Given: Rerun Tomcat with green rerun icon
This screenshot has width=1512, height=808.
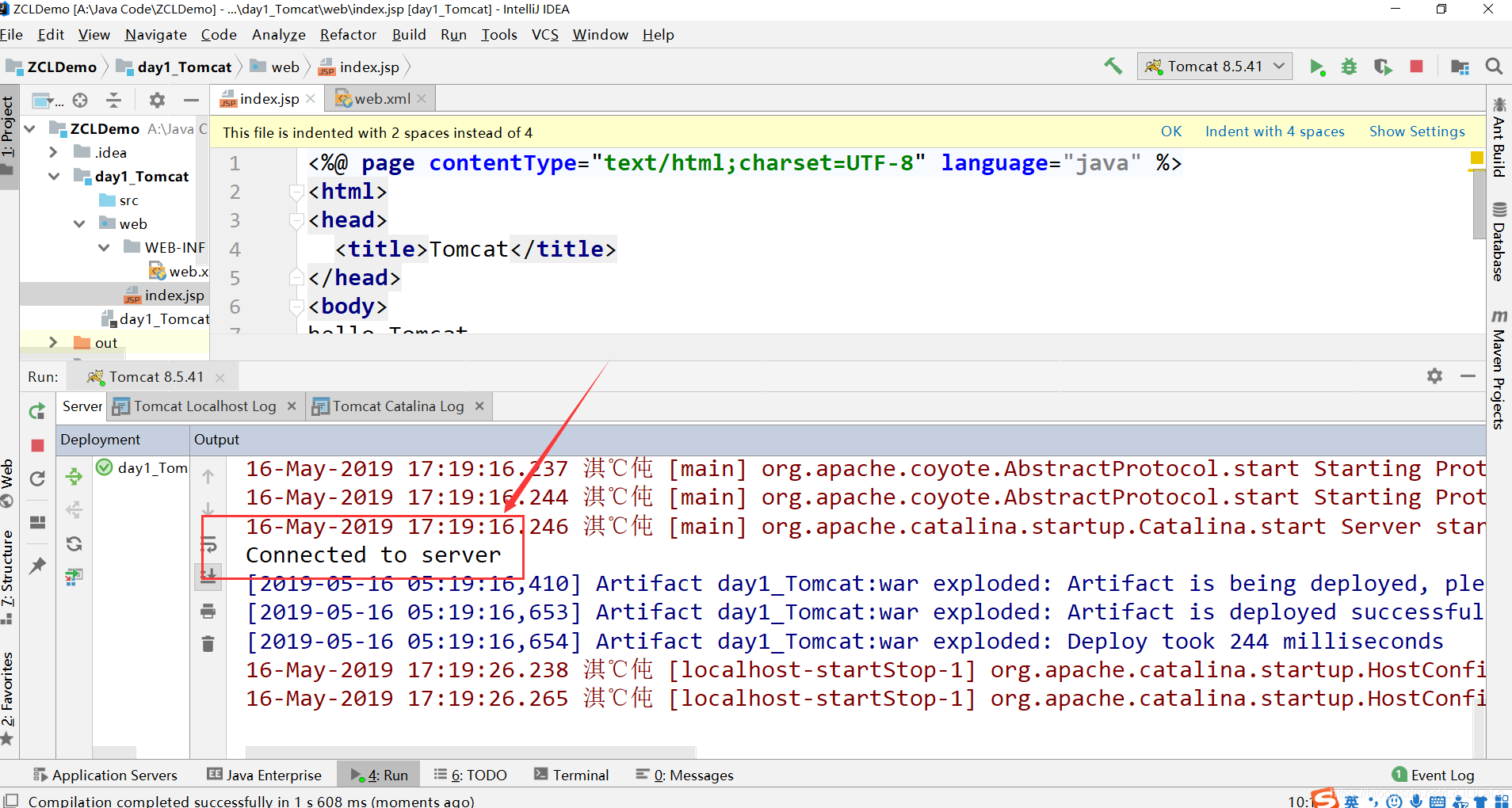Looking at the screenshot, I should pyautogui.click(x=37, y=411).
